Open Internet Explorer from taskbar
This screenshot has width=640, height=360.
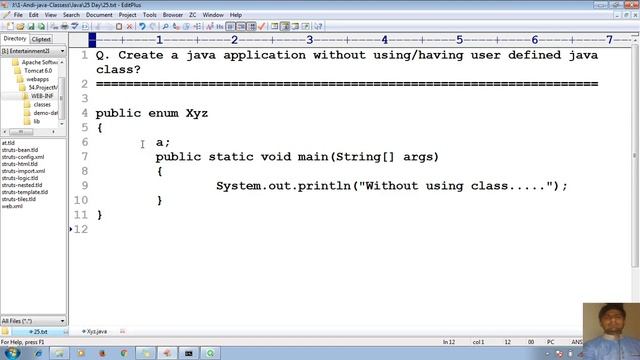38,353
